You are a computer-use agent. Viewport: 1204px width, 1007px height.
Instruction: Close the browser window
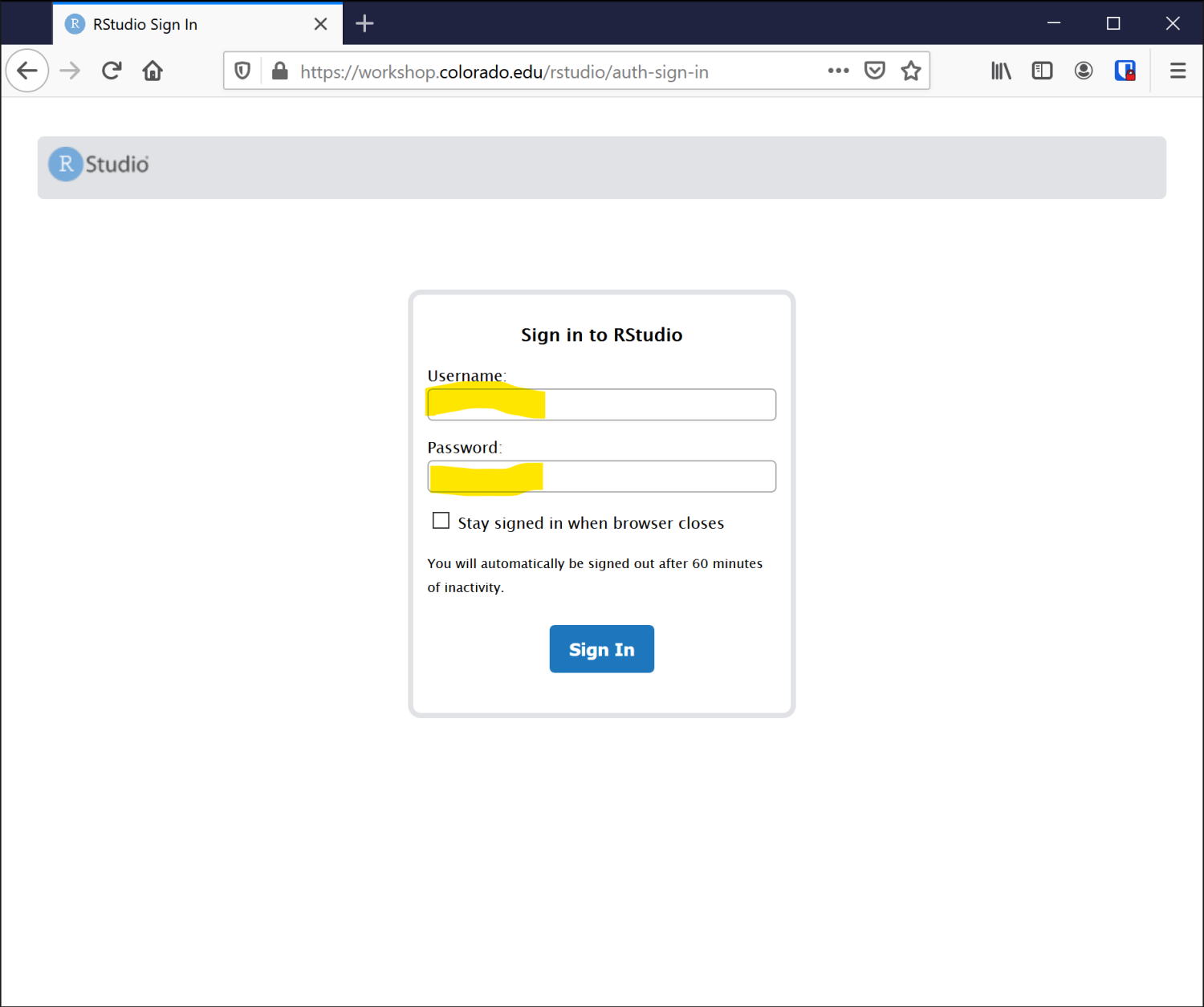1173,23
